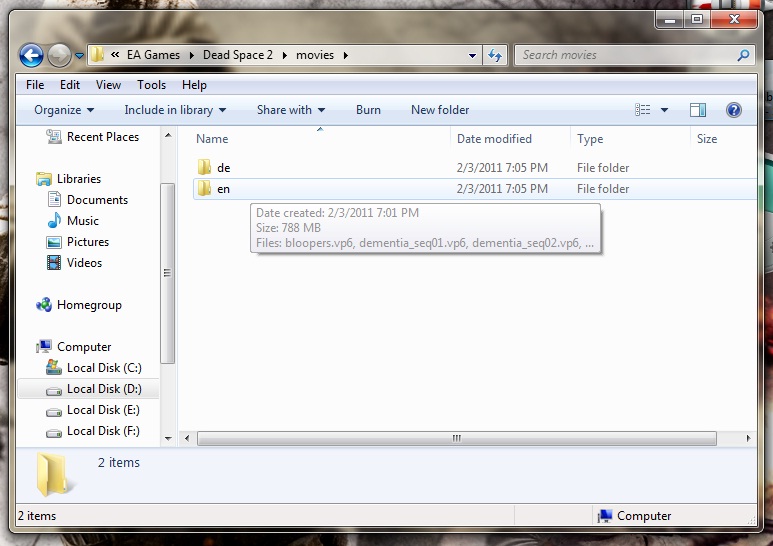Click the Local Disk (D:) drive icon
The height and width of the screenshot is (546, 773).
54,391
